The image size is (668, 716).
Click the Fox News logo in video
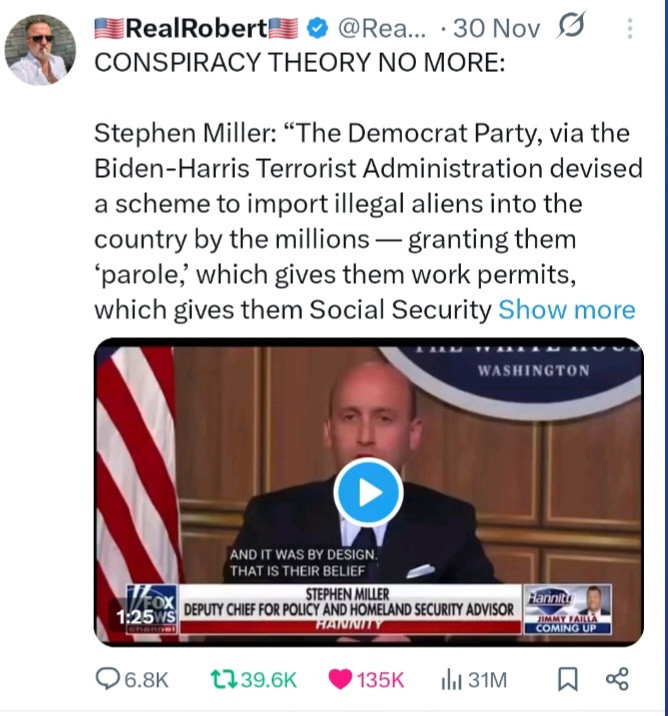pyautogui.click(x=152, y=608)
